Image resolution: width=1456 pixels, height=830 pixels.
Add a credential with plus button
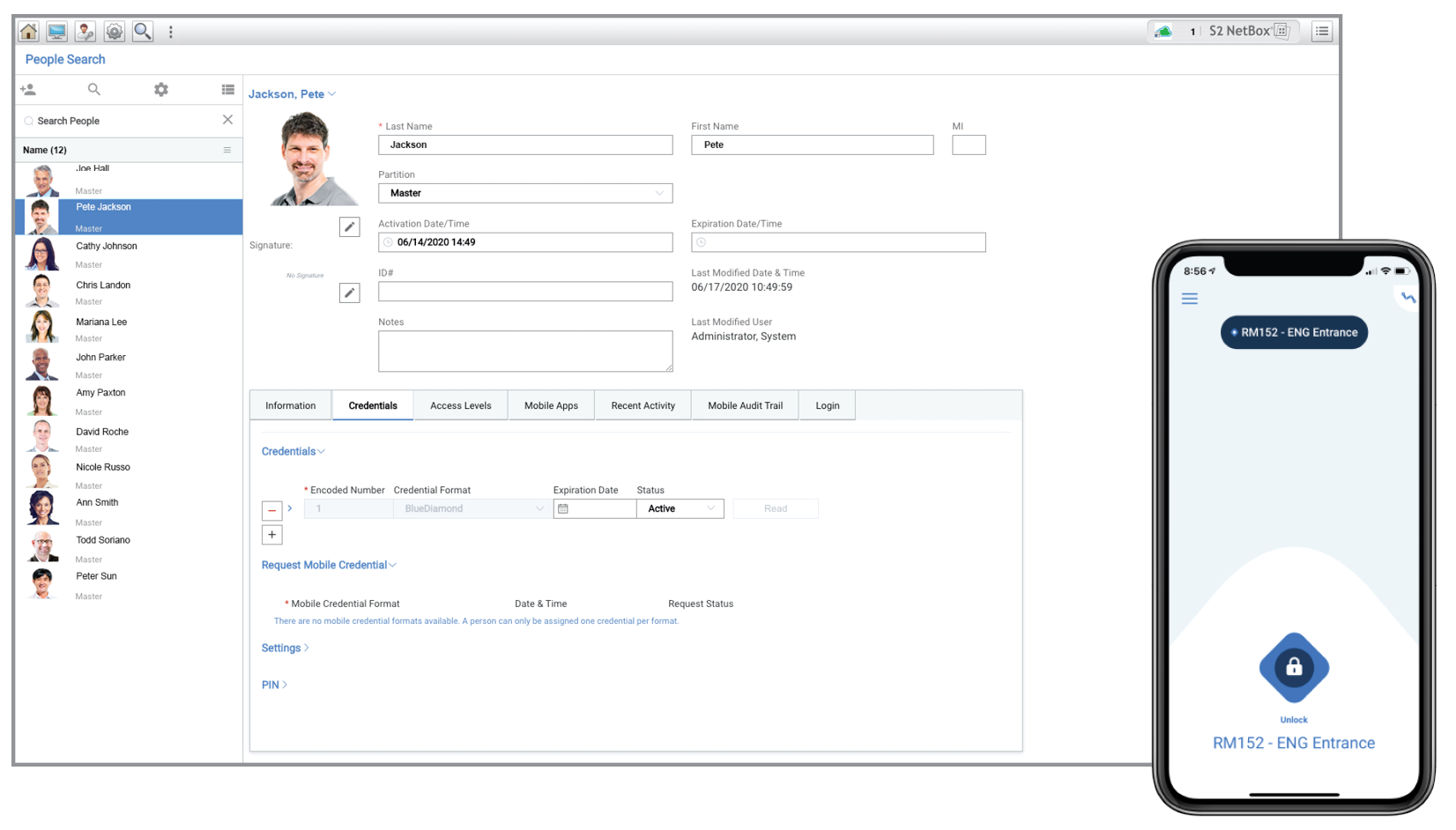point(271,535)
